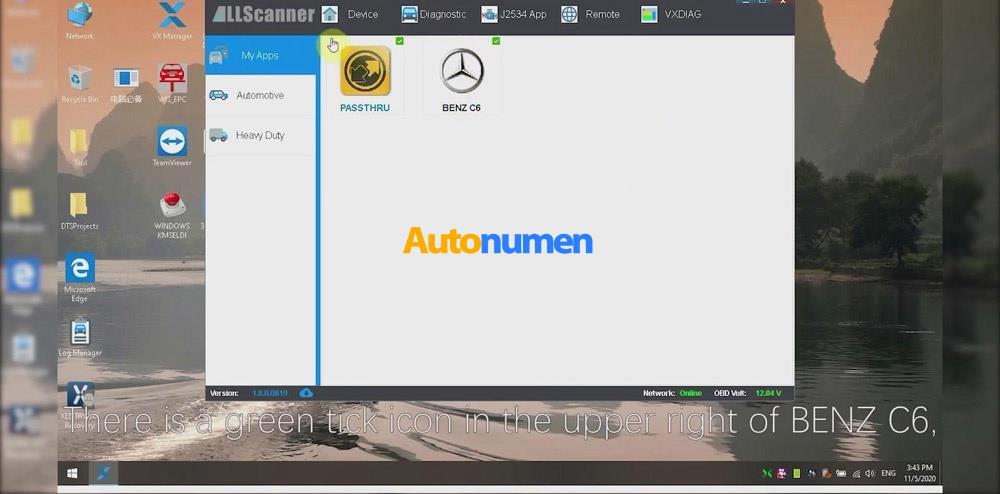
Task: Open the DTSProjects folder on desktop
Action: point(80,211)
